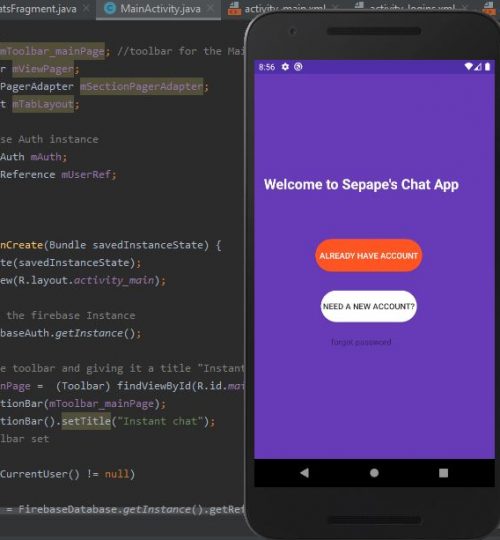Tap the emulator Back navigation triangle
This screenshot has height=540, width=500.
click(x=304, y=473)
